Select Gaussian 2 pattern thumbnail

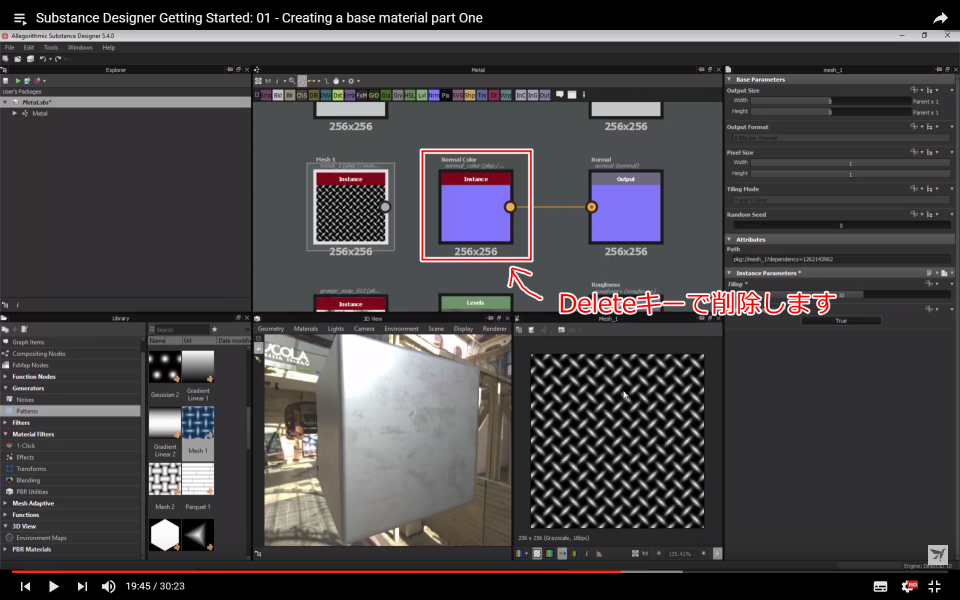[165, 367]
